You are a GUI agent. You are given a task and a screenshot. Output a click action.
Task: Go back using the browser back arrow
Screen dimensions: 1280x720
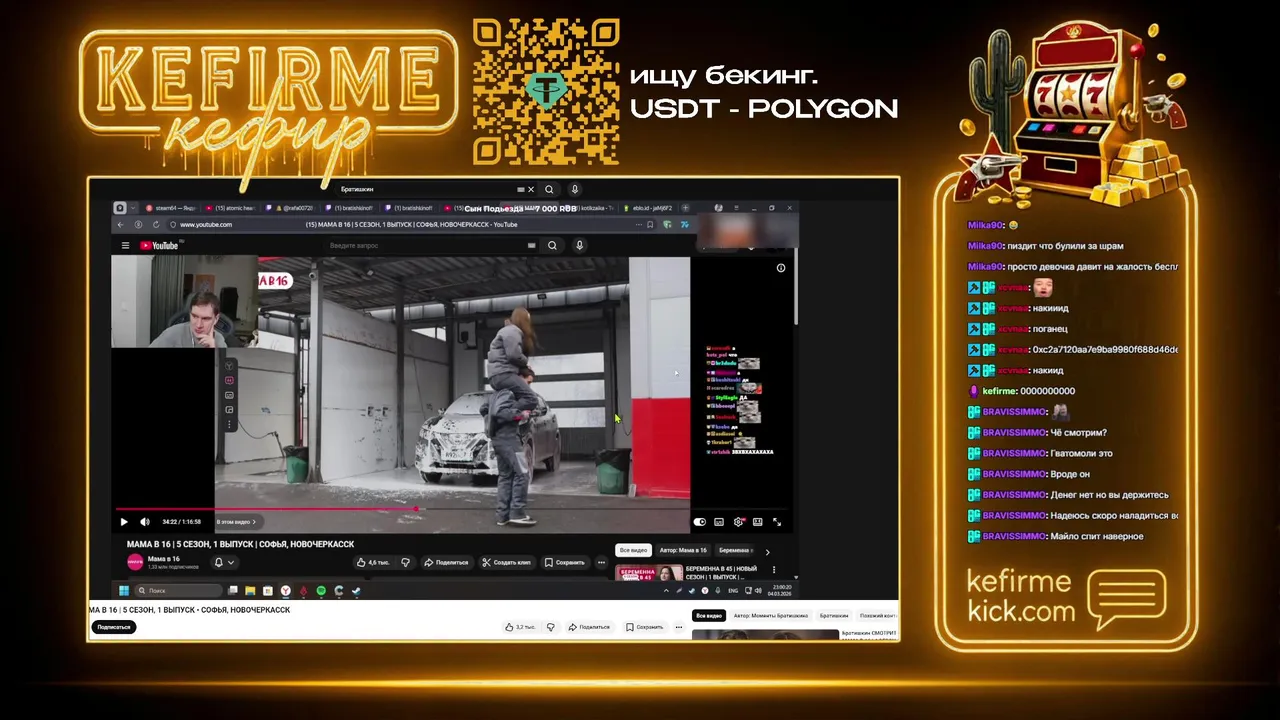[x=121, y=224]
